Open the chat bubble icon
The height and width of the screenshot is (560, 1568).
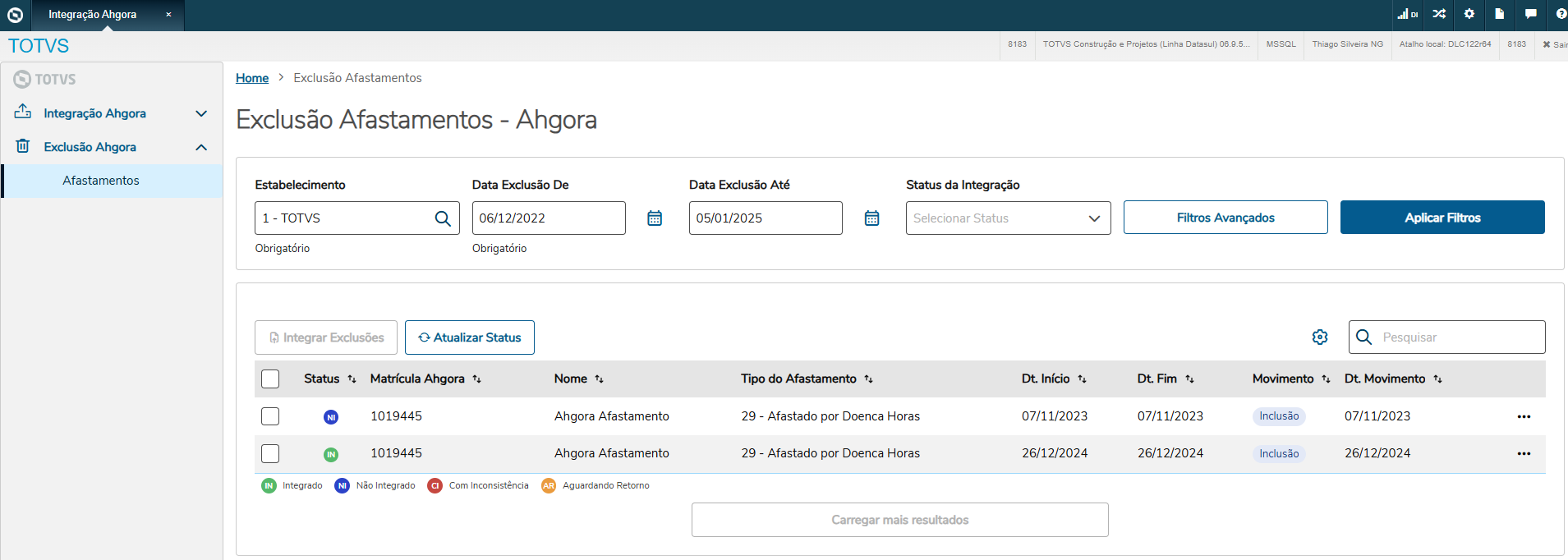tap(1530, 14)
